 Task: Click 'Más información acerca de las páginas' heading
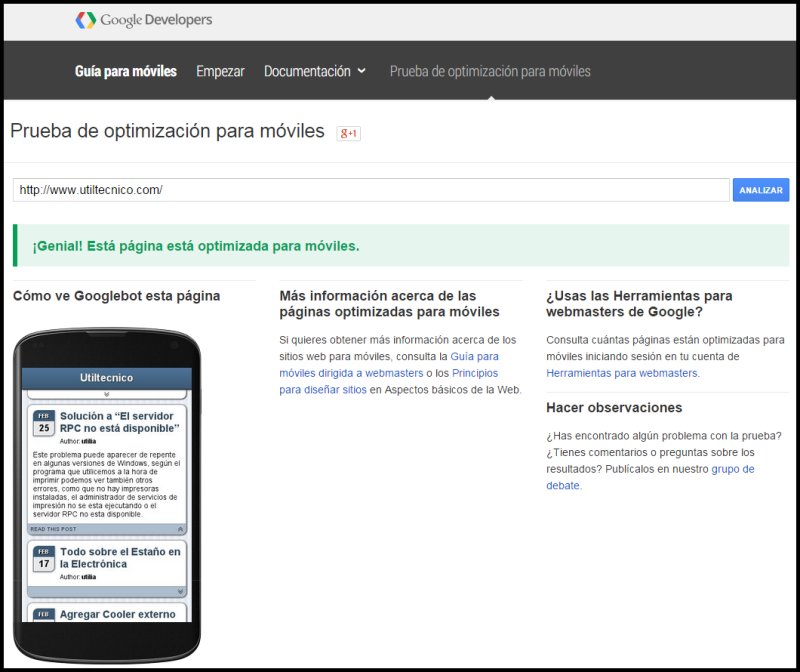coord(389,304)
